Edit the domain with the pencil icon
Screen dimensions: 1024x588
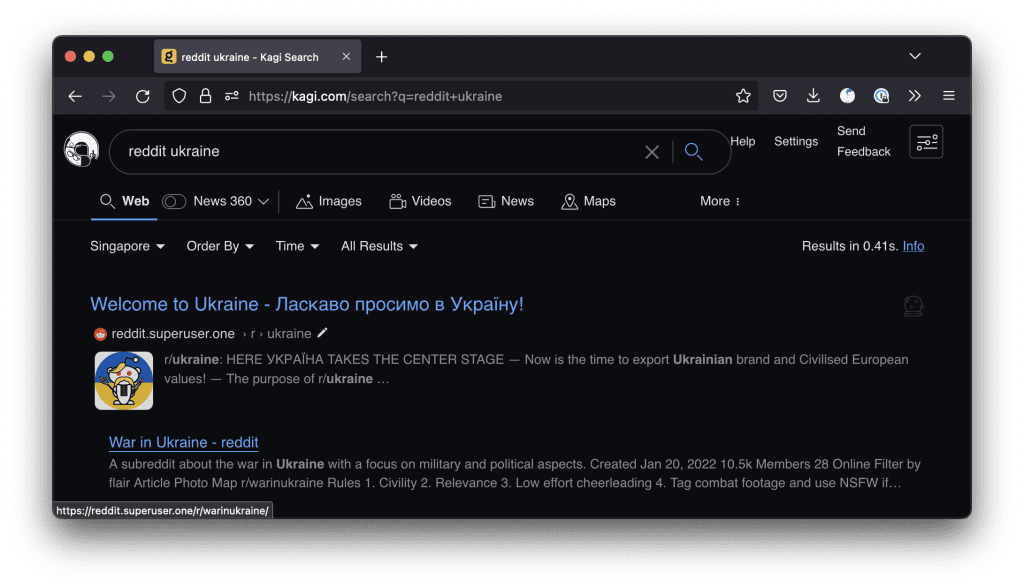[322, 333]
